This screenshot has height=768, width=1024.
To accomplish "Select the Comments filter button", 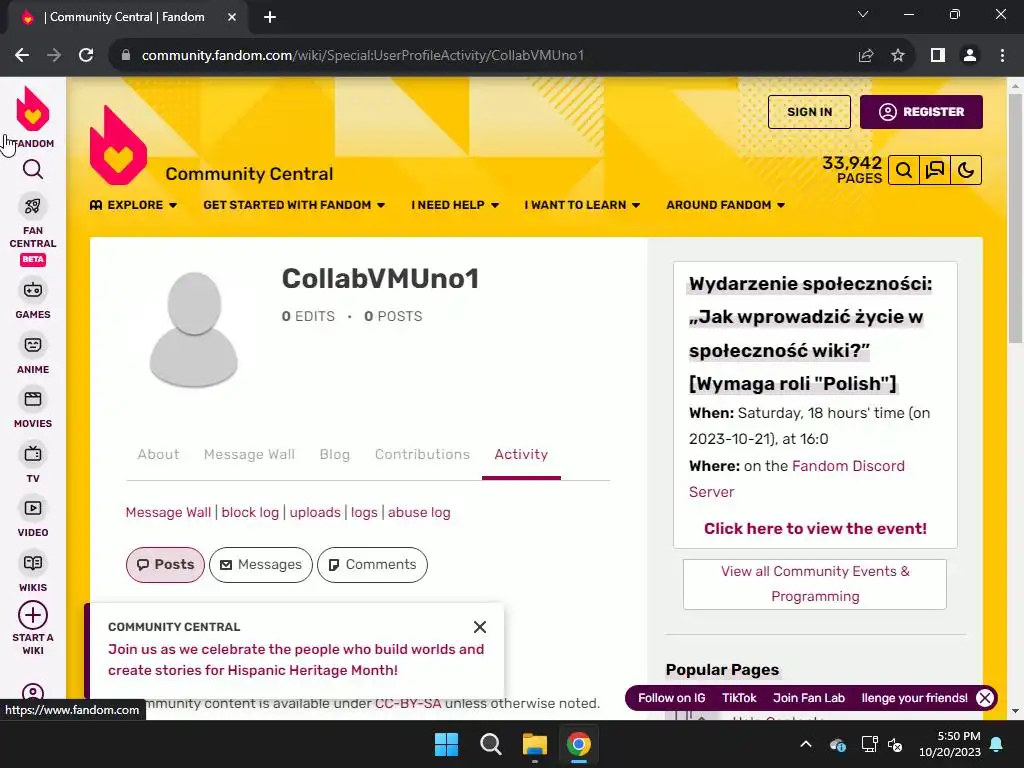I will point(372,565).
